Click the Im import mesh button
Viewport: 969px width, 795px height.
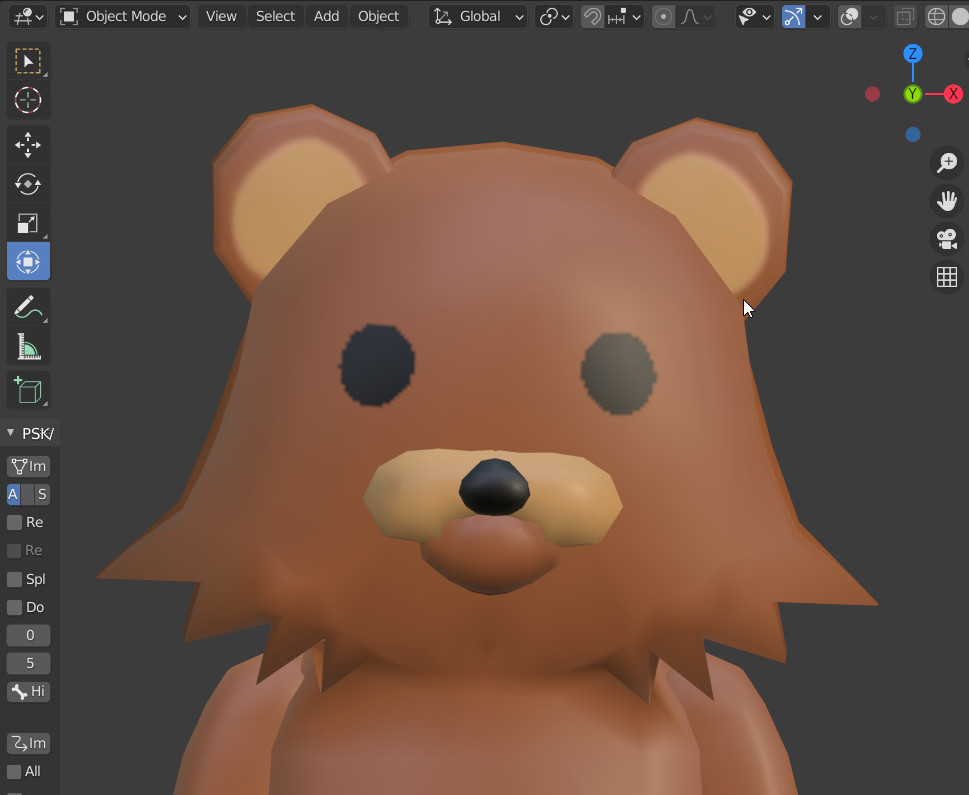(x=28, y=466)
